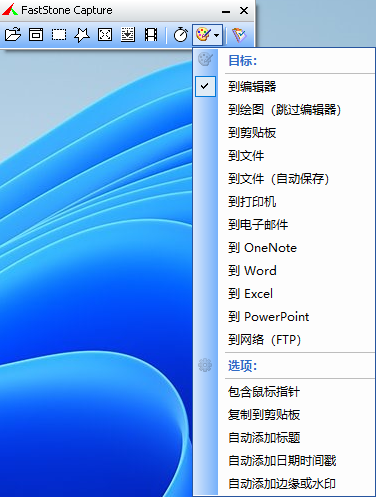Screen dimensions: 376x497
Task: Collapse the output palette dropdown arrow
Action: [217, 35]
